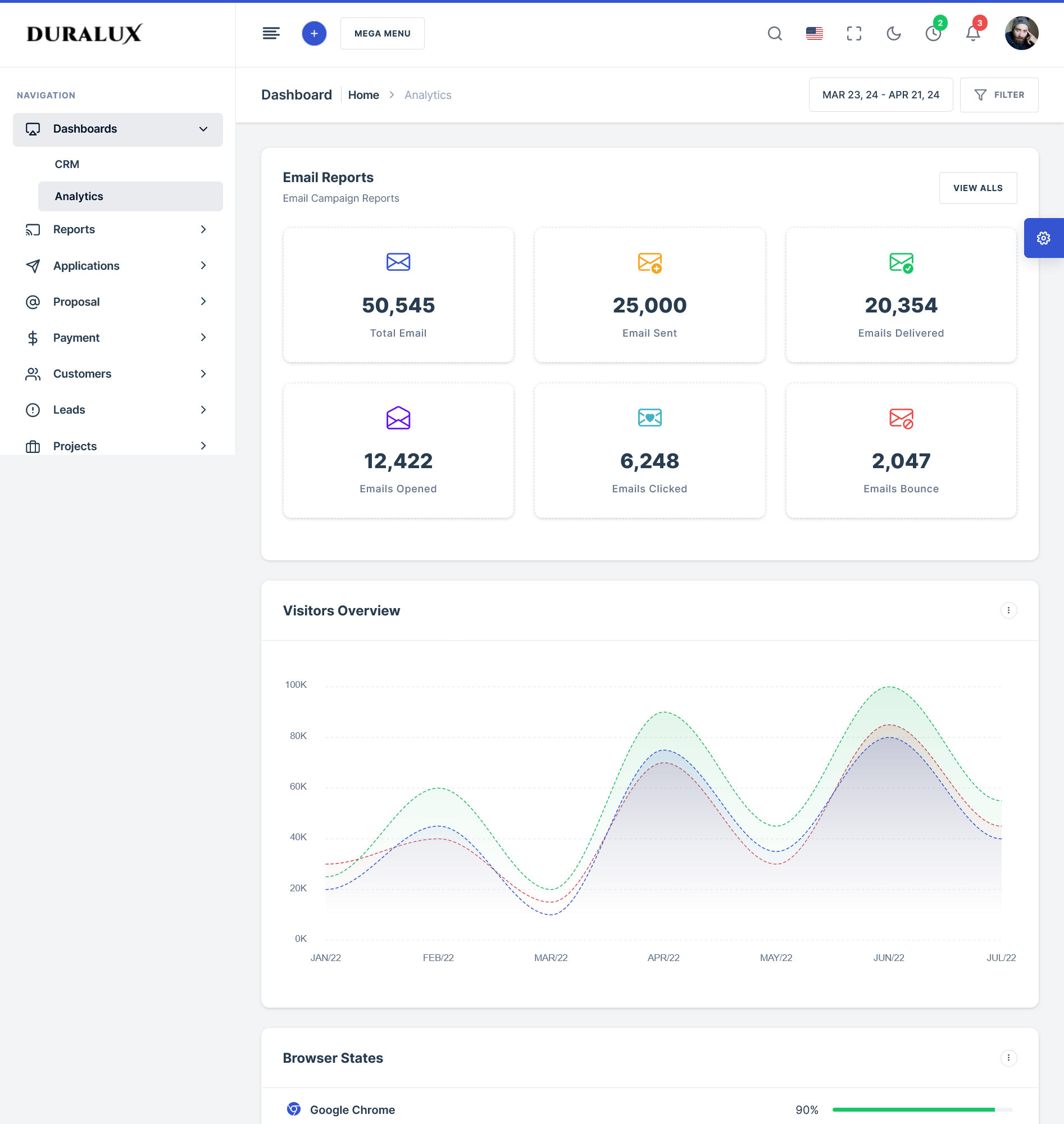The image size is (1064, 1124).
Task: Expand the Customers submenu chevron
Action: tap(203, 373)
